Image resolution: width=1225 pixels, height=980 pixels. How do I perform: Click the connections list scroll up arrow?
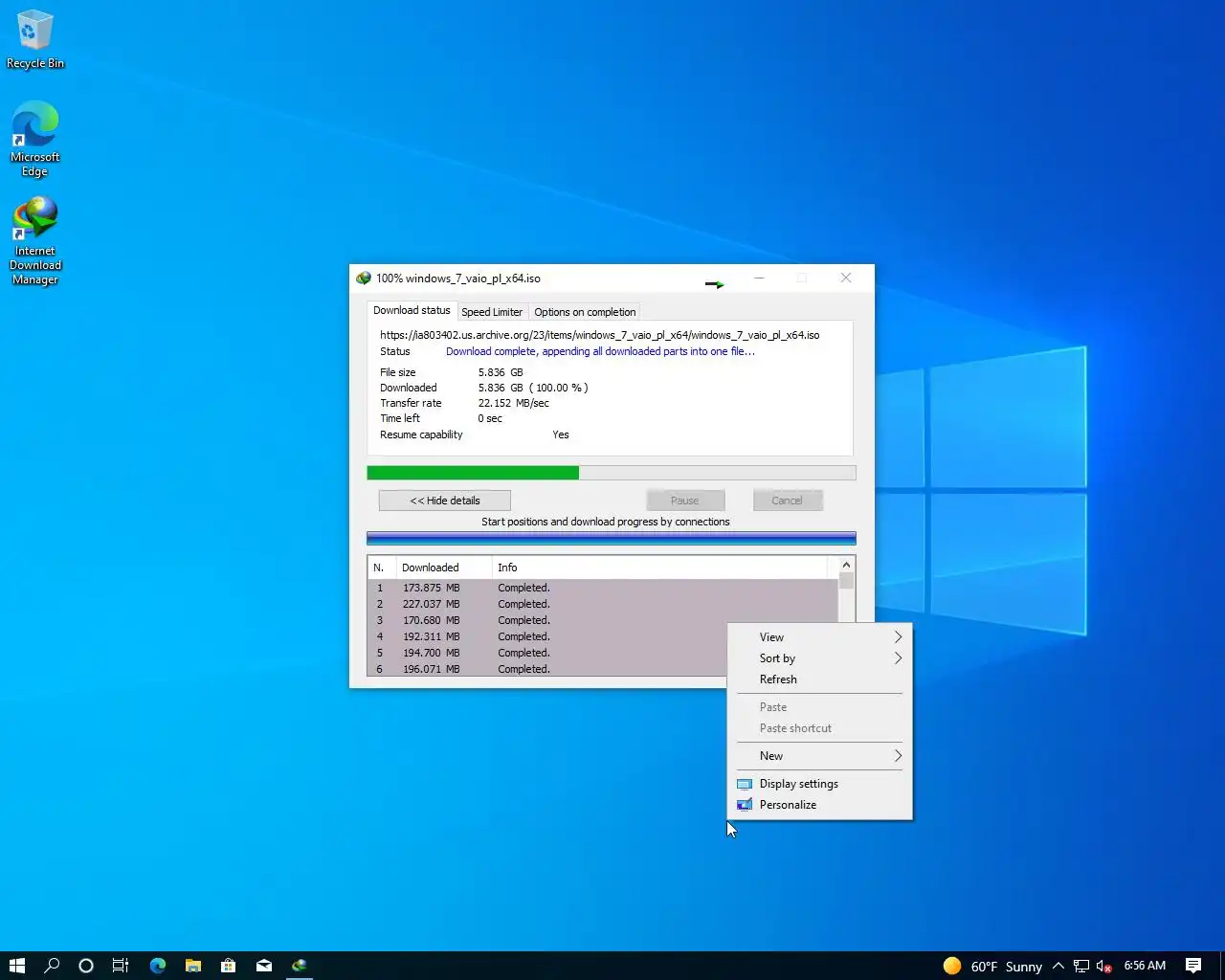(846, 566)
